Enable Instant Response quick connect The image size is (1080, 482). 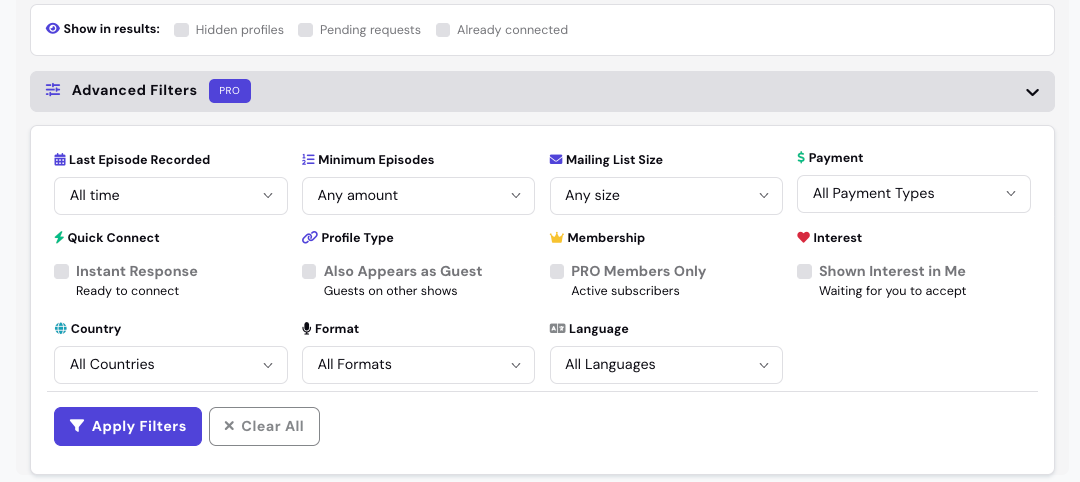click(x=61, y=271)
